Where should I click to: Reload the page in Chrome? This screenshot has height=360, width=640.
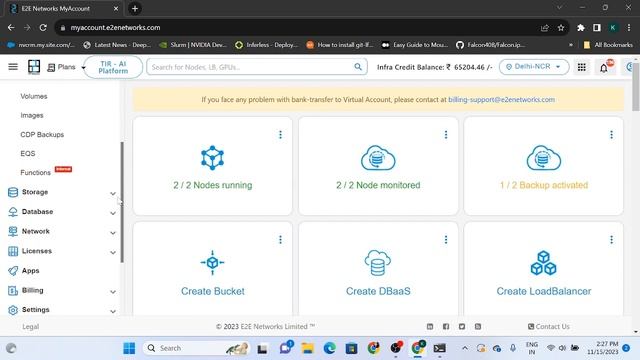(43, 28)
